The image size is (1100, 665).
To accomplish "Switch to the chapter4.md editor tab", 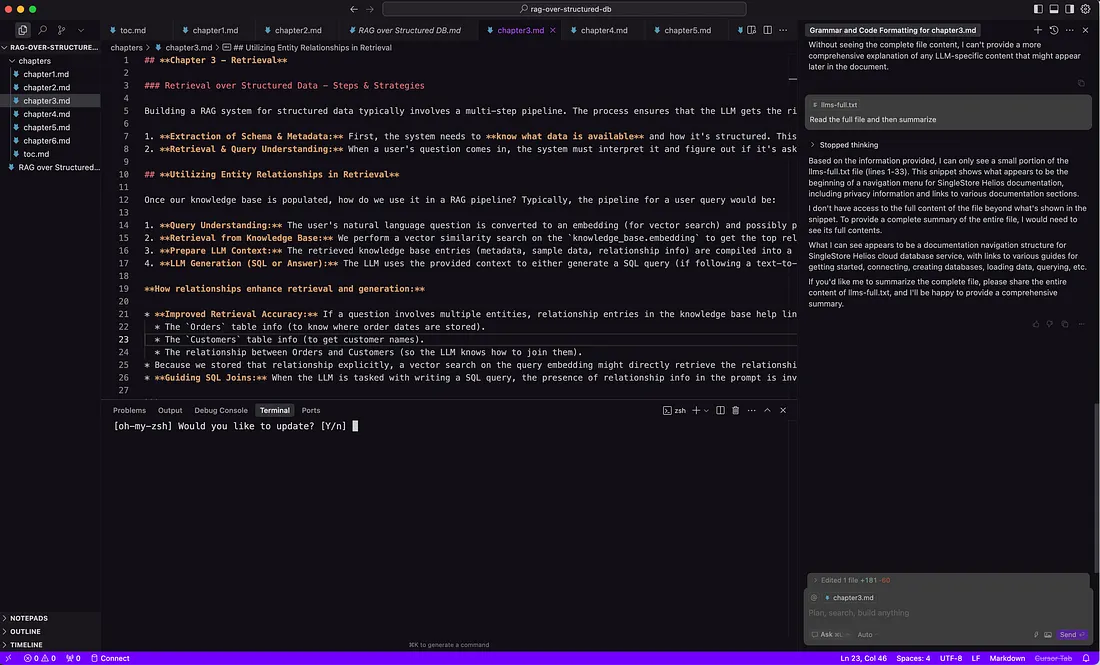I will point(604,31).
